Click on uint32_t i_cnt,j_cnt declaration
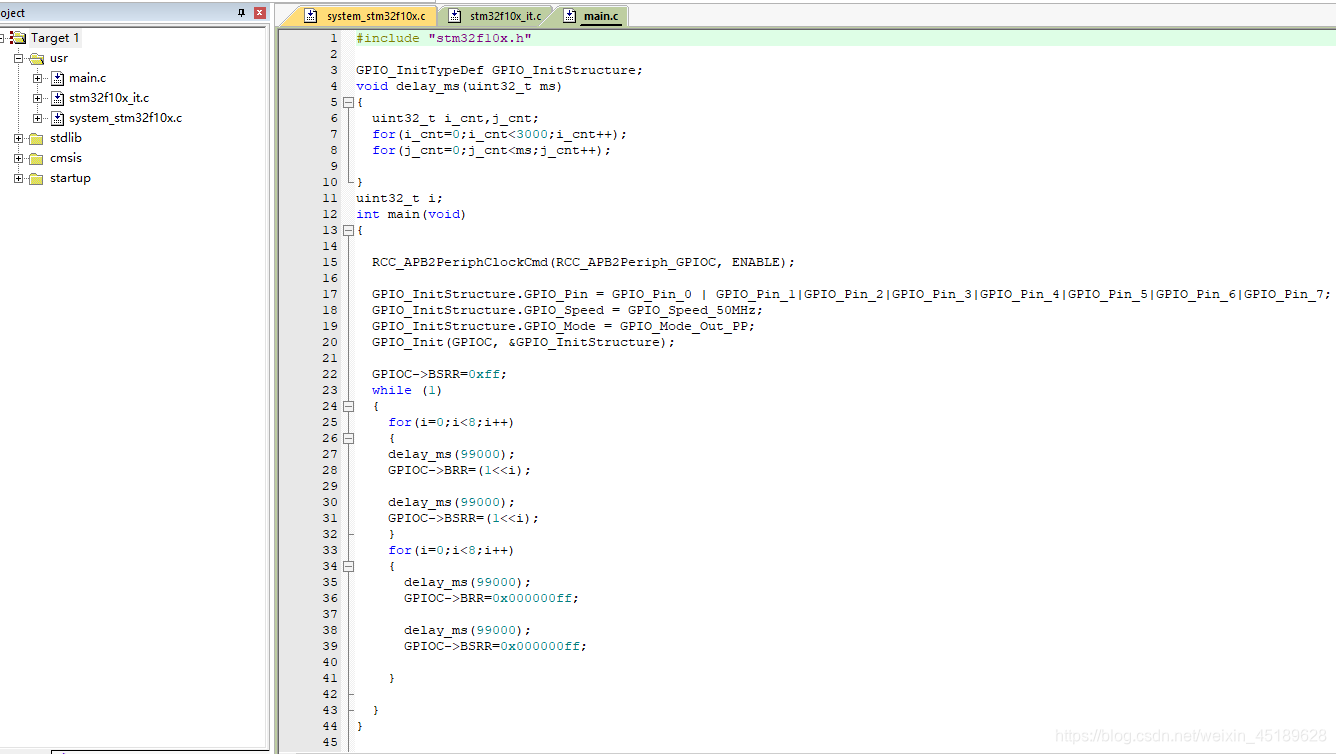Image resolution: width=1336 pixels, height=754 pixels. pyautogui.click(x=455, y=118)
